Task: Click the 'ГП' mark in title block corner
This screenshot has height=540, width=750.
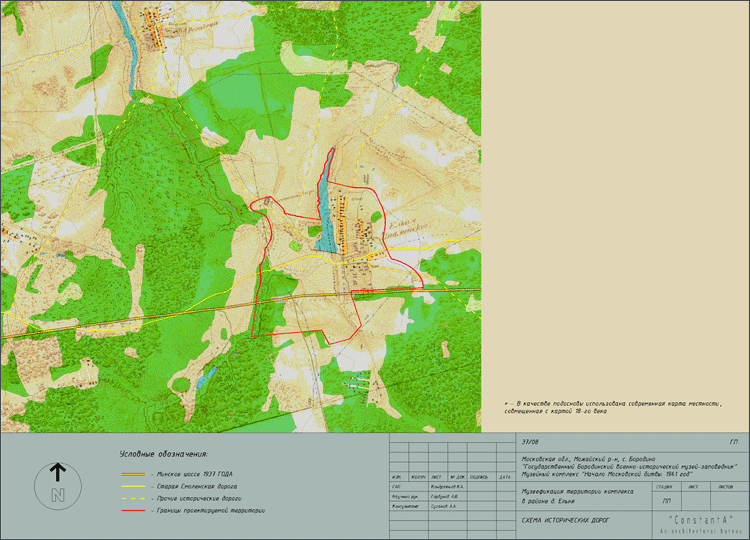Action: tap(735, 441)
